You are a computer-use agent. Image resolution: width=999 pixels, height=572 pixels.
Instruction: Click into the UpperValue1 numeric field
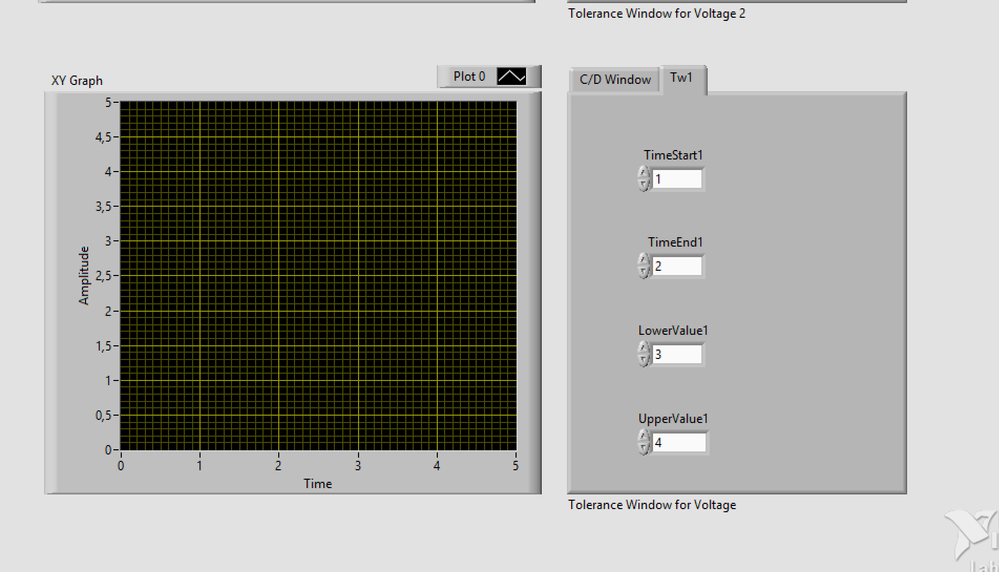click(679, 443)
